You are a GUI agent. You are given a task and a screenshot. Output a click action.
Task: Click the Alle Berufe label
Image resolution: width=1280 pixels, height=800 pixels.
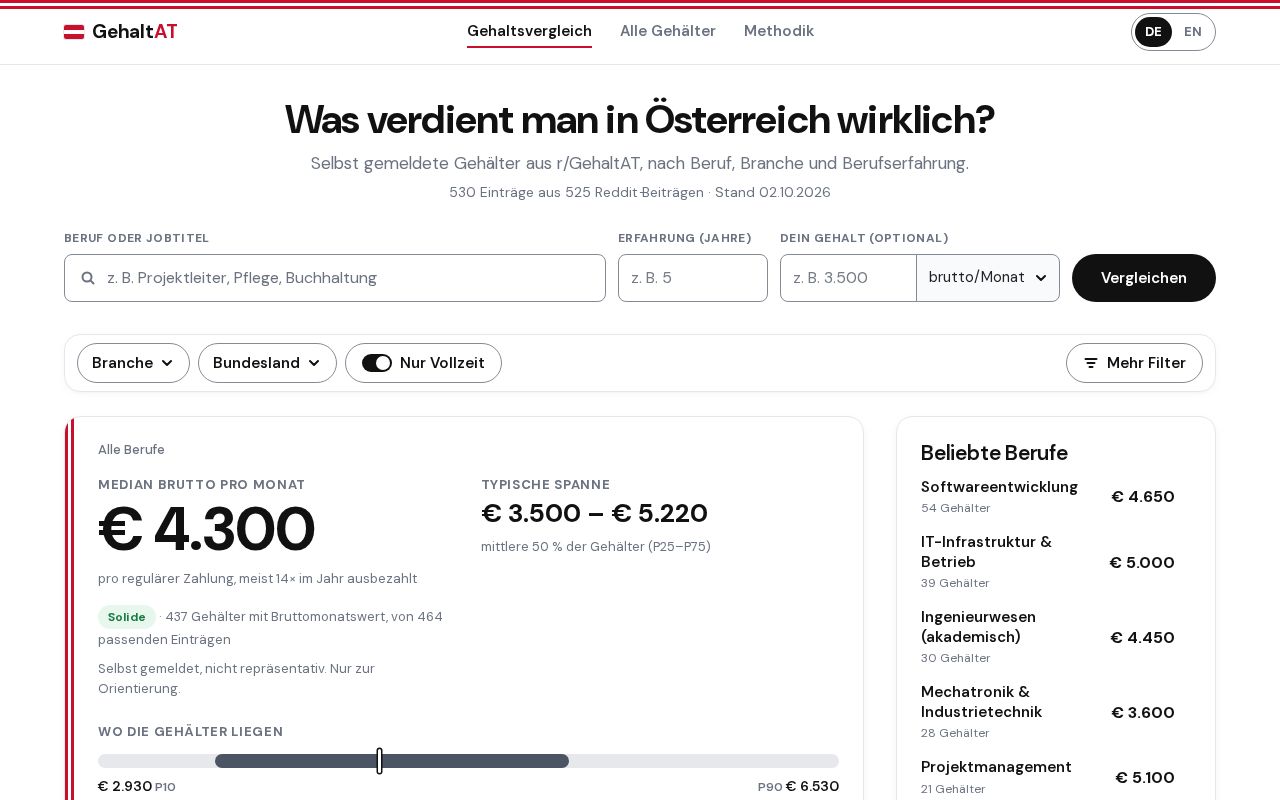click(x=131, y=450)
